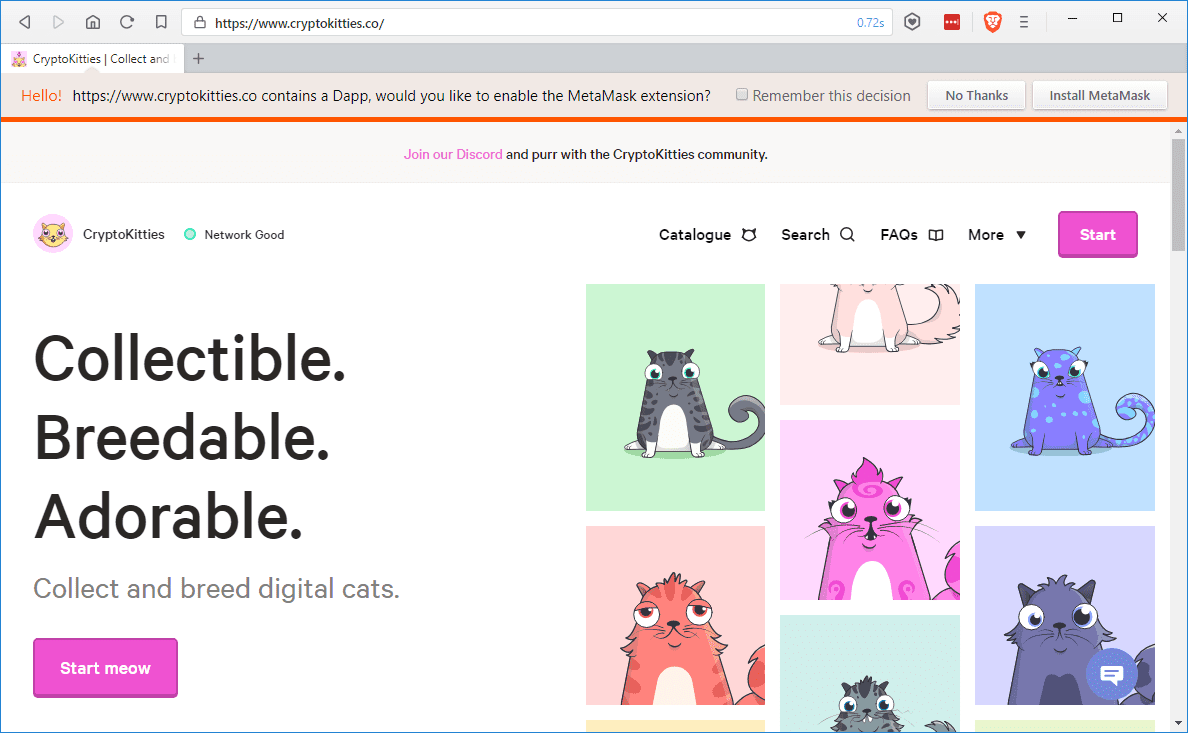This screenshot has width=1188, height=733.
Task: Open the browser hamburger menu
Action: coord(1024,23)
